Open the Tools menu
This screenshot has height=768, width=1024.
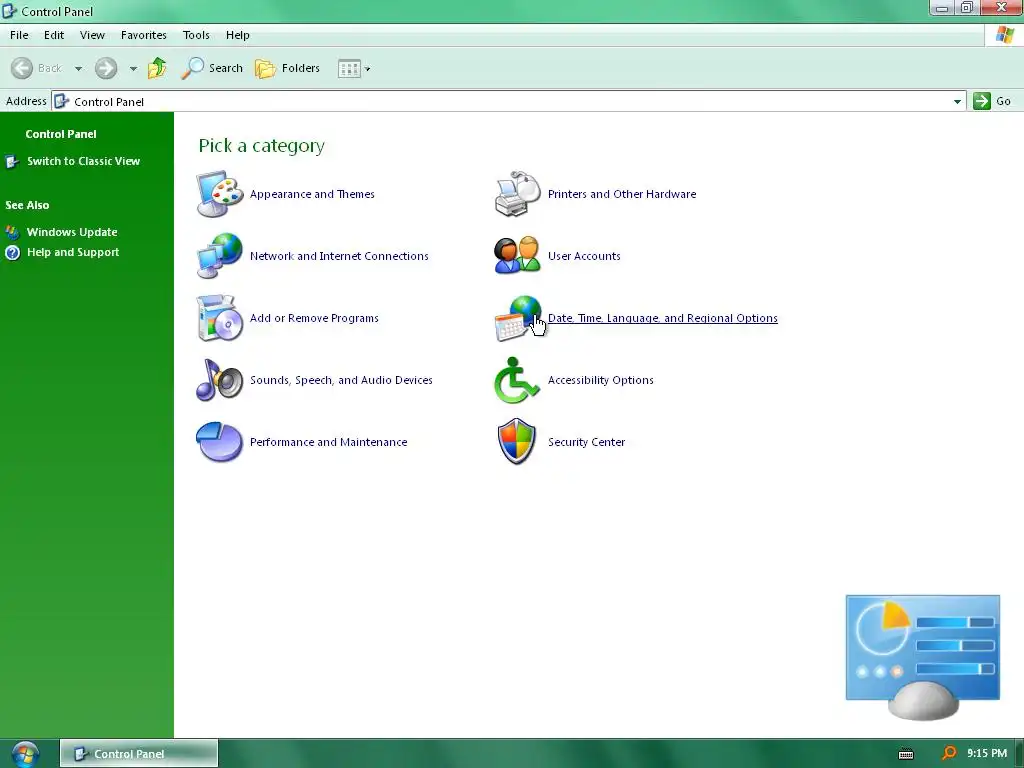[196, 35]
